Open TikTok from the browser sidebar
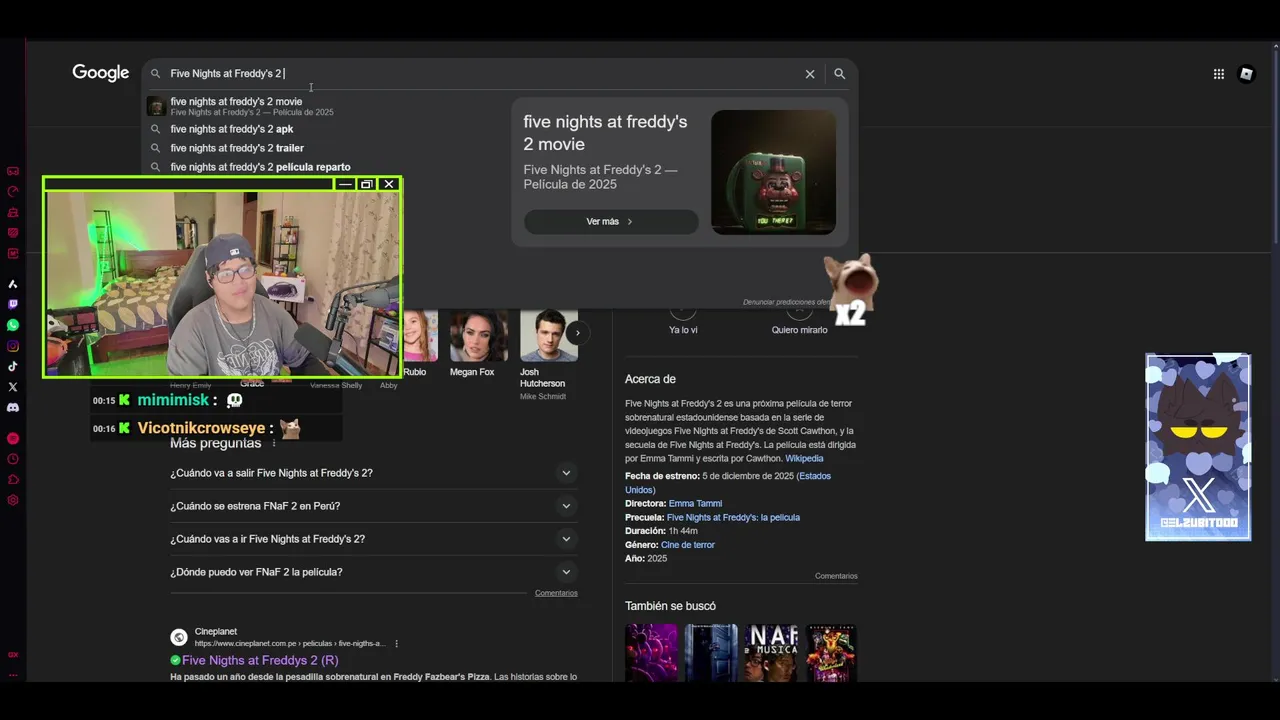Viewport: 1280px width, 720px height. pyautogui.click(x=13, y=366)
